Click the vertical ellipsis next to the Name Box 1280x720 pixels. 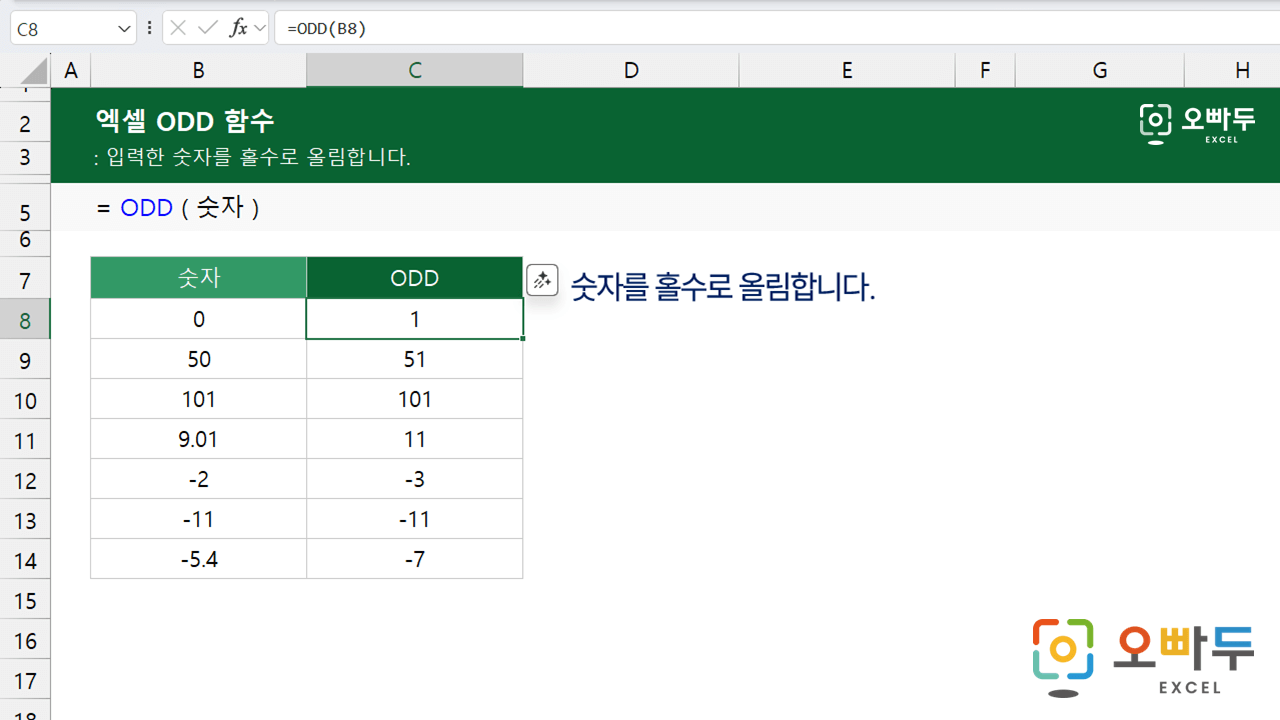click(149, 27)
